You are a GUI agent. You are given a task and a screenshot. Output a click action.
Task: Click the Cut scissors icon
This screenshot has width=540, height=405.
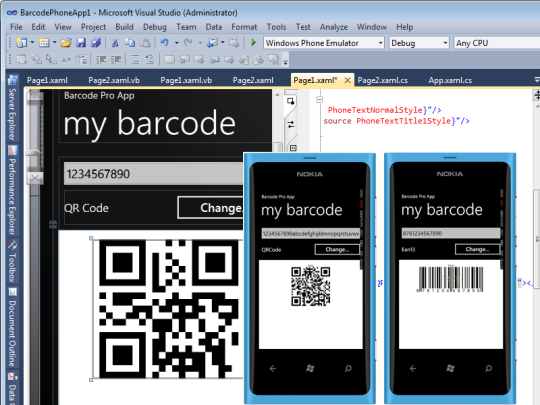coord(115,43)
